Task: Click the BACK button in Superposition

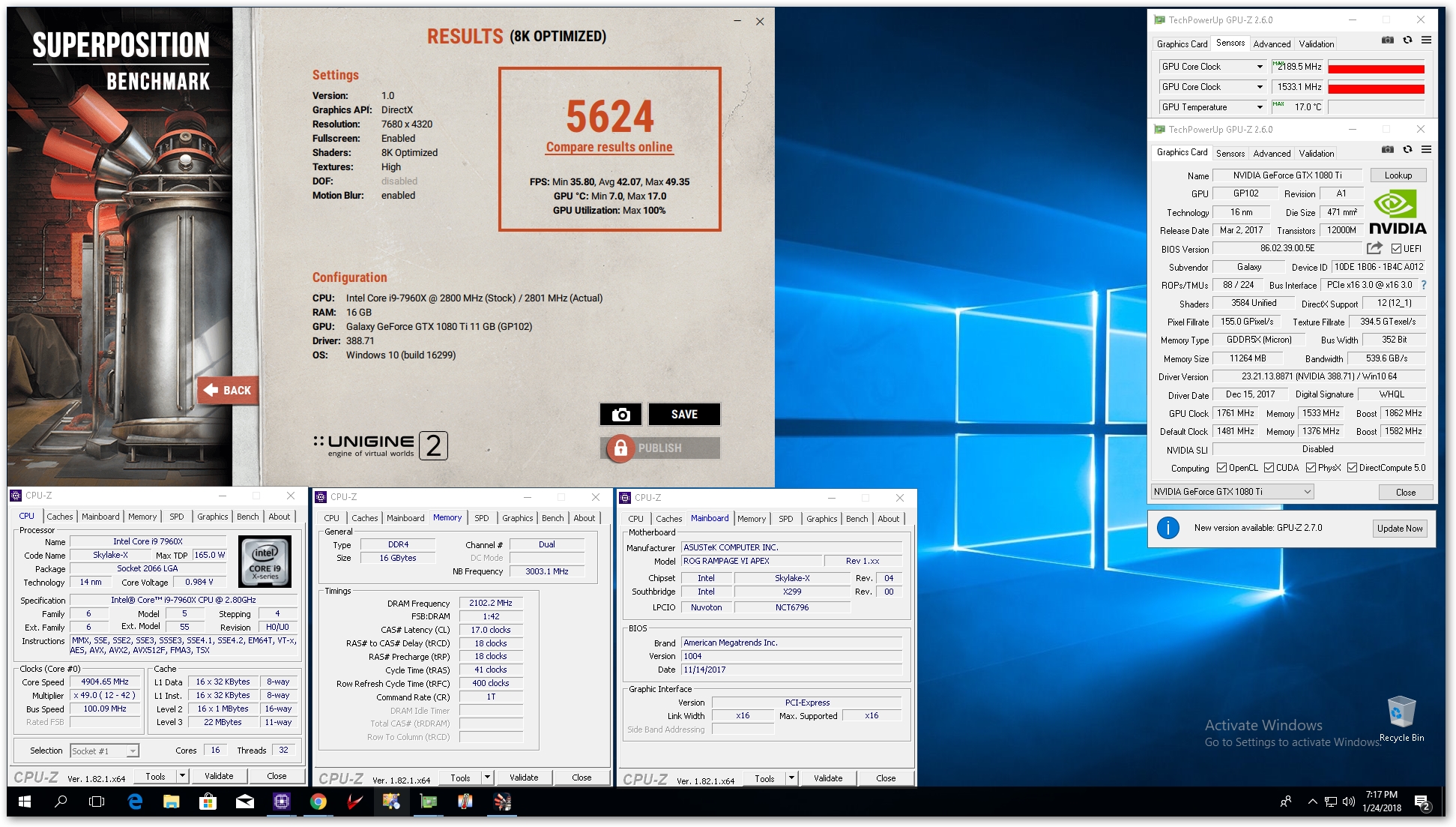Action: coord(229,390)
